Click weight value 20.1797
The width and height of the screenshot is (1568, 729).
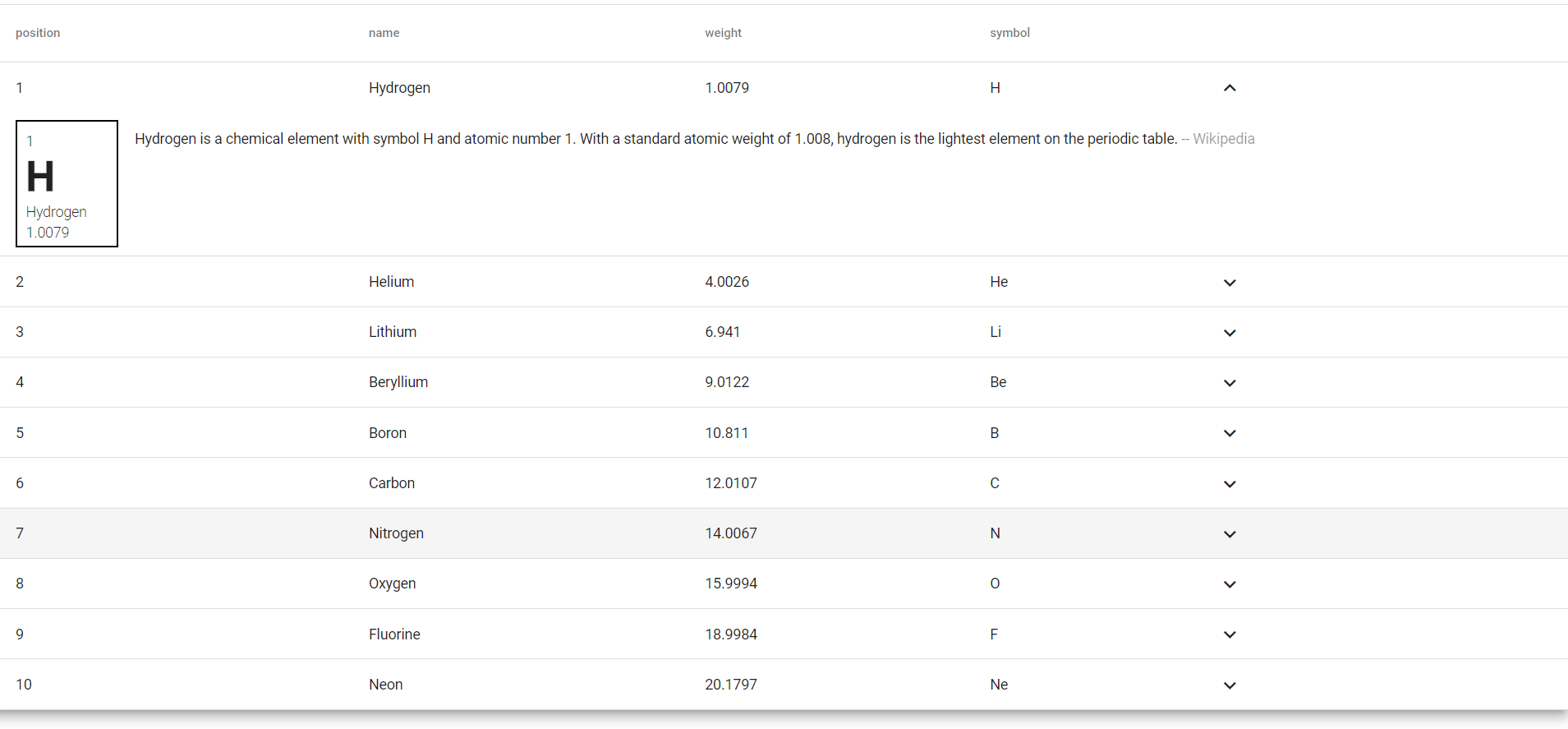click(731, 685)
